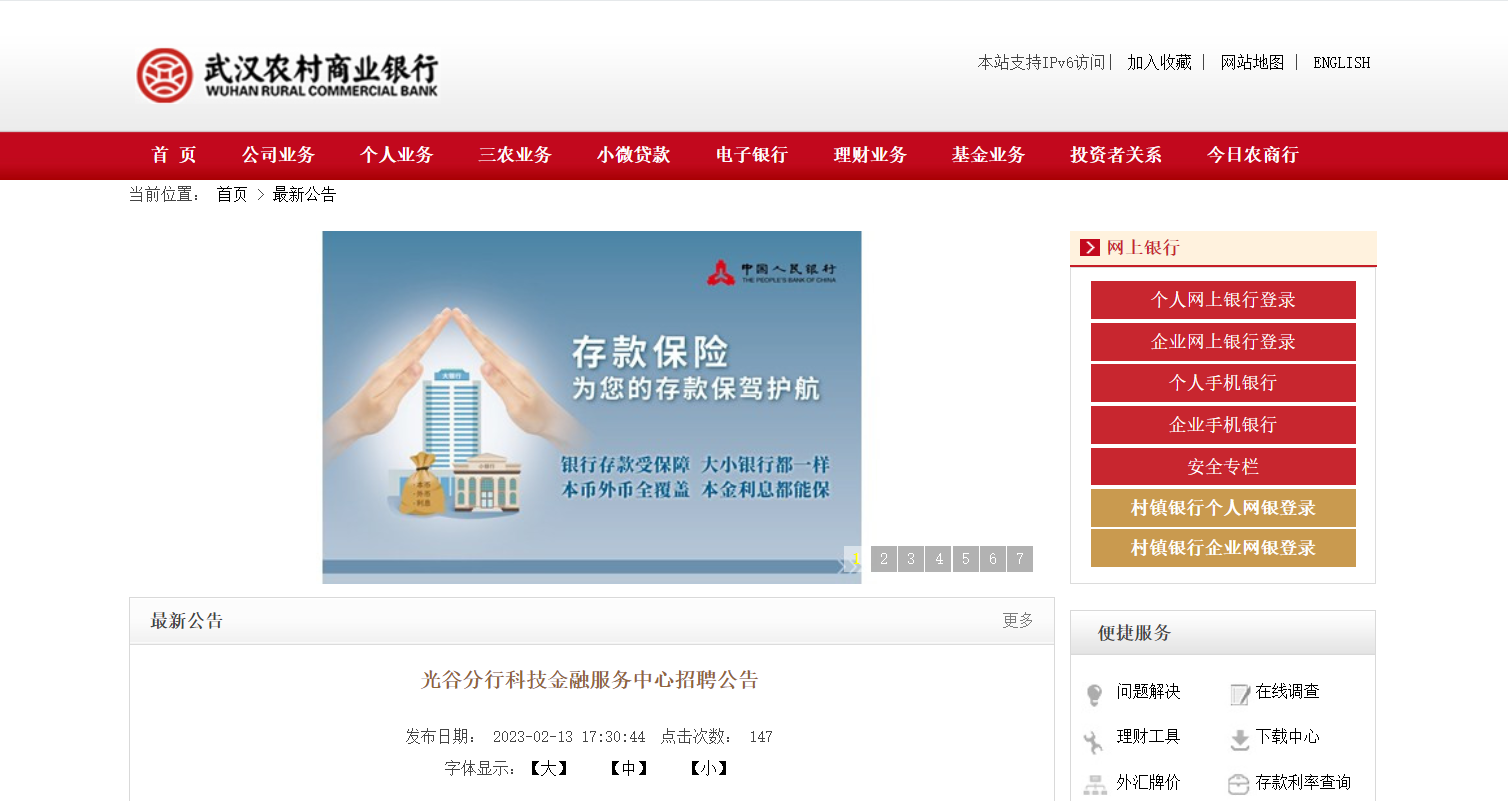This screenshot has width=1508, height=801.
Task: Open the 问题解决 lightbulb icon
Action: coord(1094,693)
